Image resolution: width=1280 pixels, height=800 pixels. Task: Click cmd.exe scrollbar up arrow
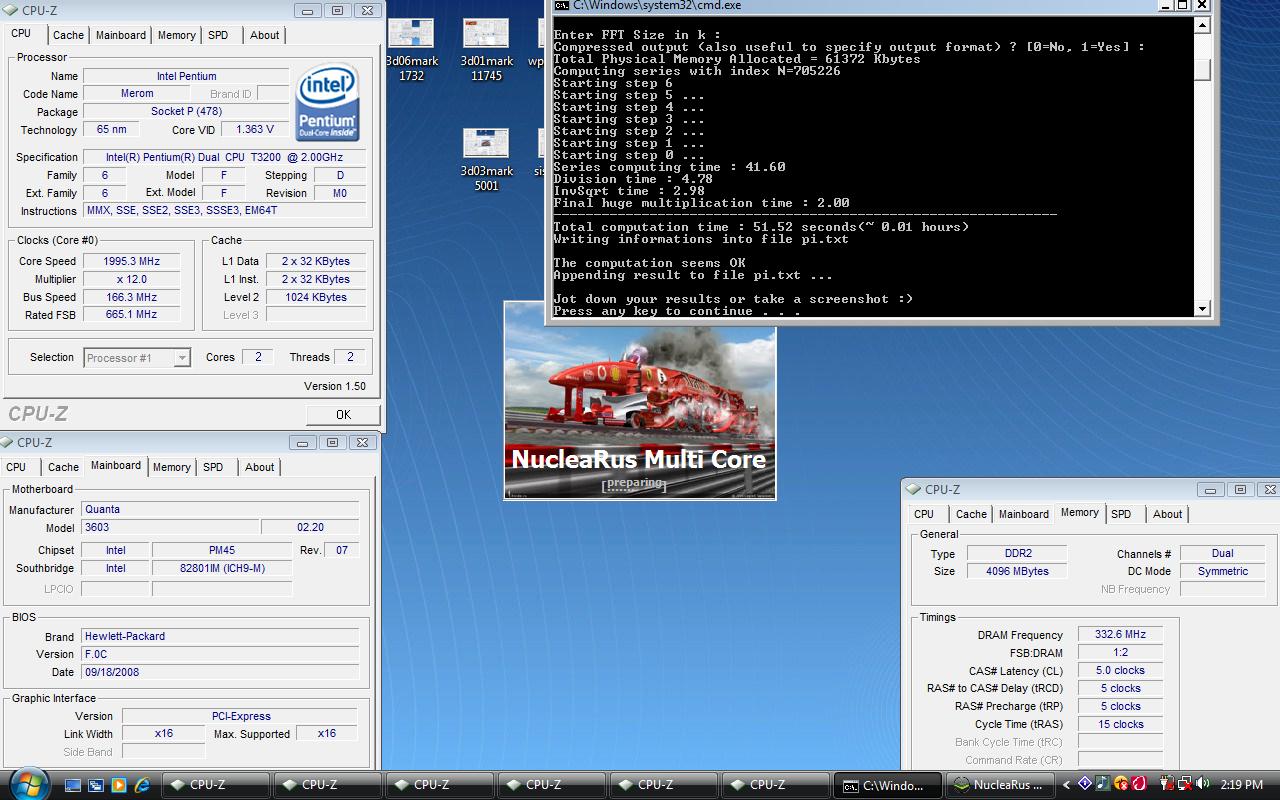[x=1203, y=26]
